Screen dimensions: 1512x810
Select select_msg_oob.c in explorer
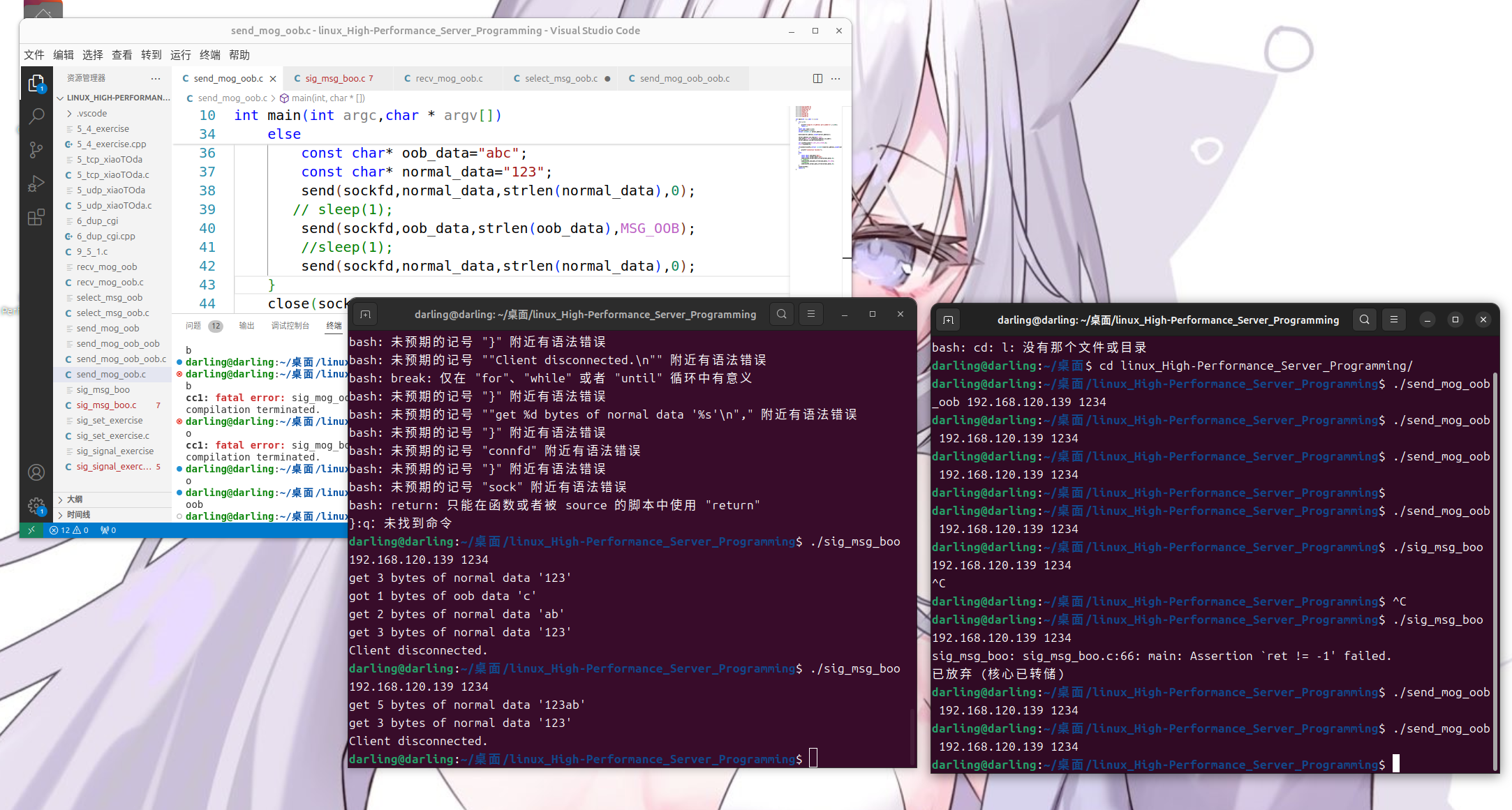point(113,313)
